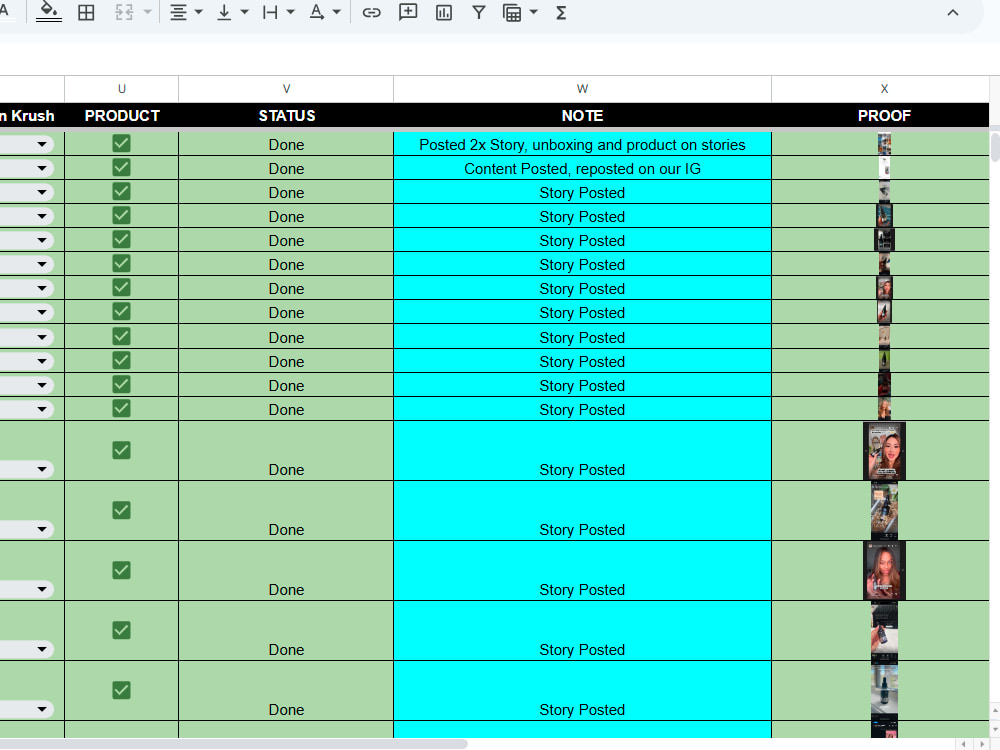The width and height of the screenshot is (1000, 750).
Task: Select column W header
Action: 582,89
